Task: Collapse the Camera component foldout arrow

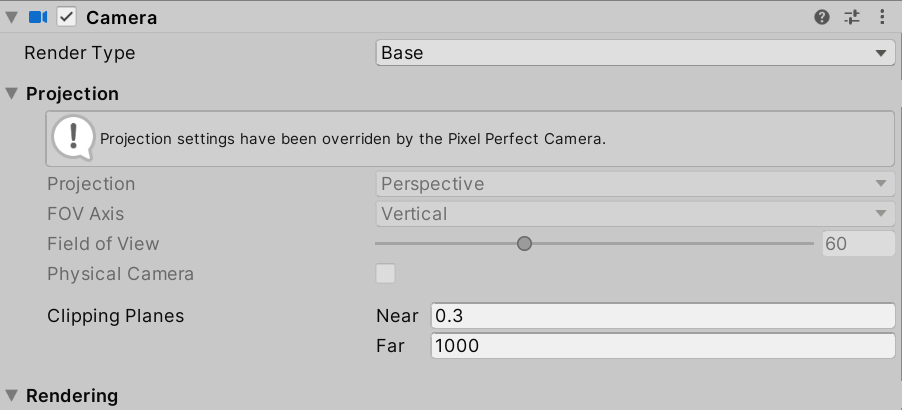Action: click(12, 17)
